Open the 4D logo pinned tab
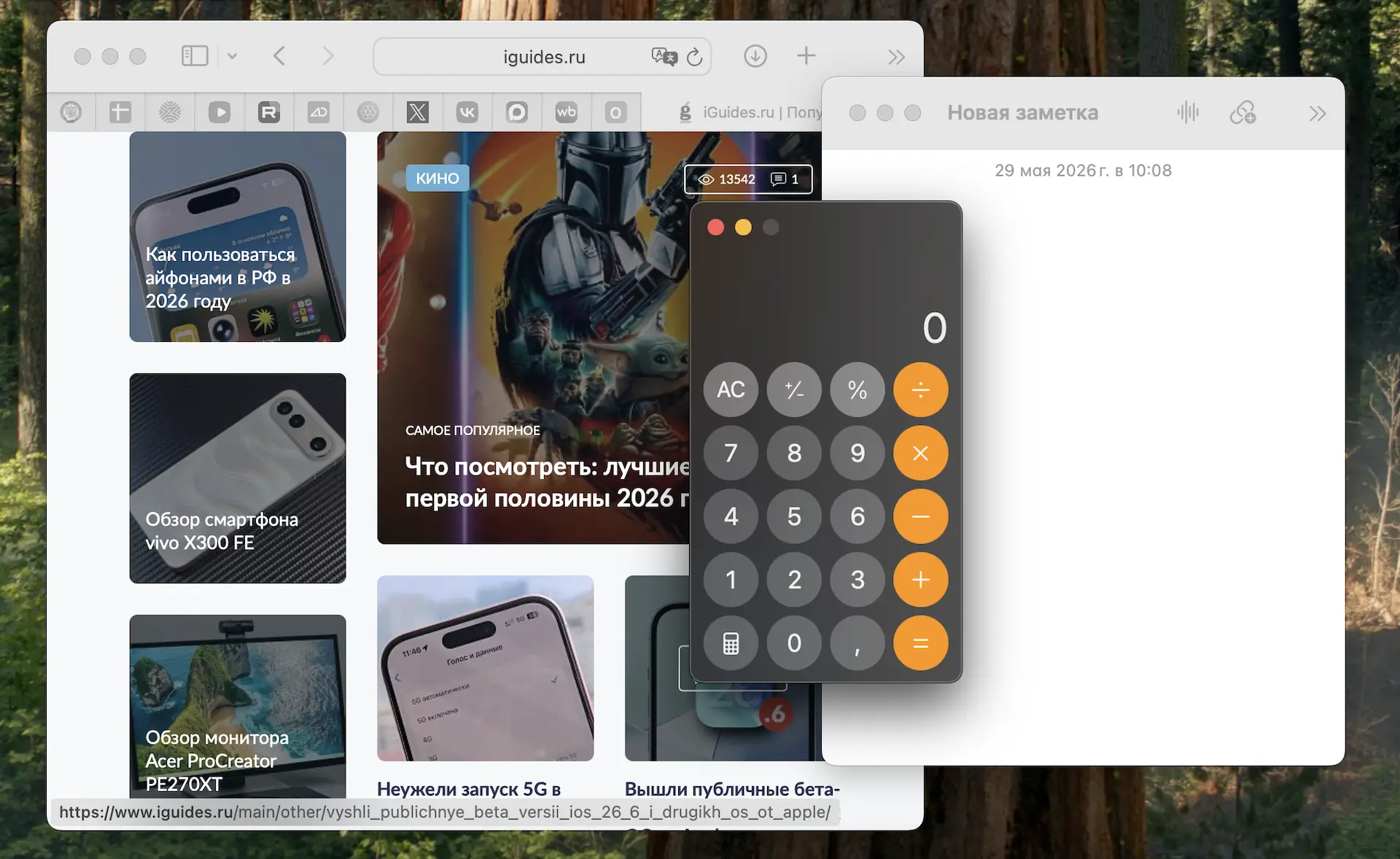This screenshot has width=1400, height=859. pos(319,112)
